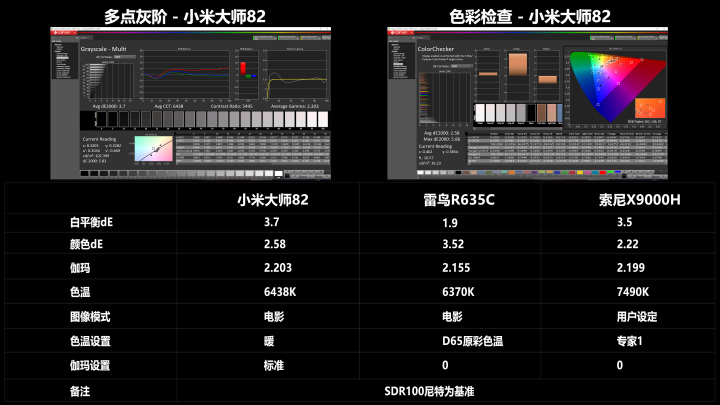The width and height of the screenshot is (720, 405).
Task: Click 'Contrast Ratio: 5495' readout
Action: 231,106
